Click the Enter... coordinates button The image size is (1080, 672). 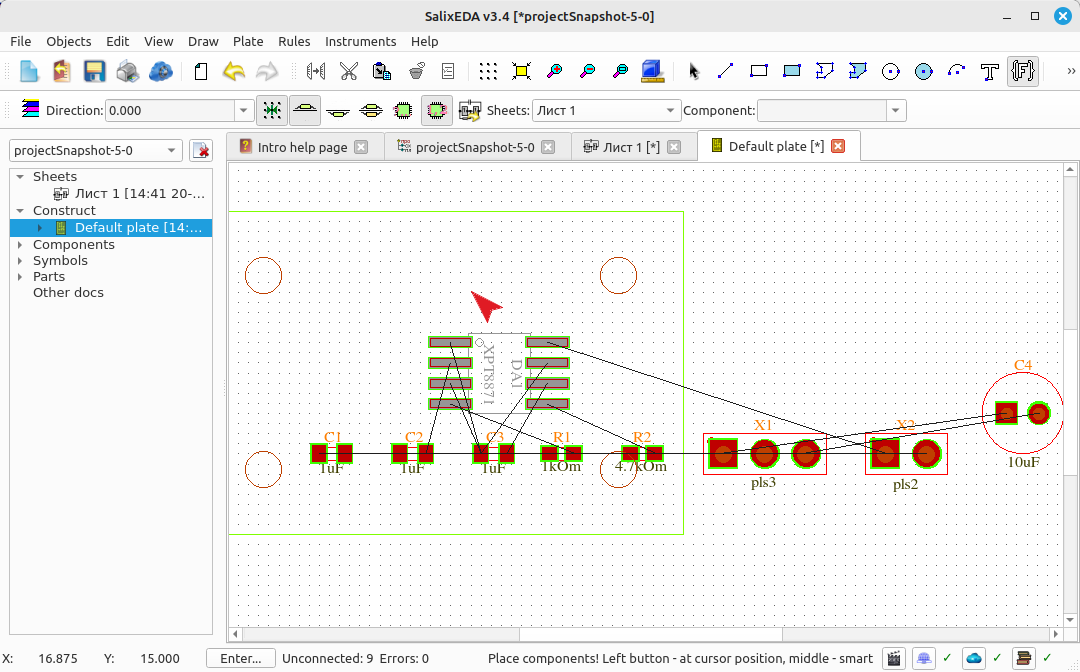coord(240,658)
